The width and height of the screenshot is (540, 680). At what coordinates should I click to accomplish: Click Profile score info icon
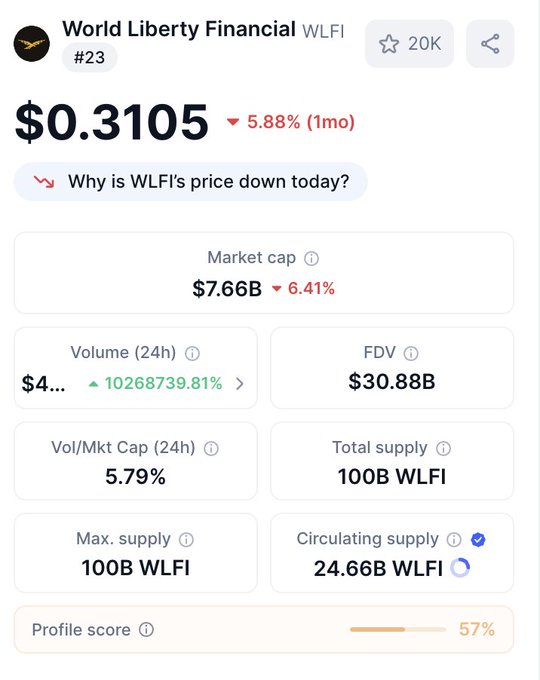(146, 629)
